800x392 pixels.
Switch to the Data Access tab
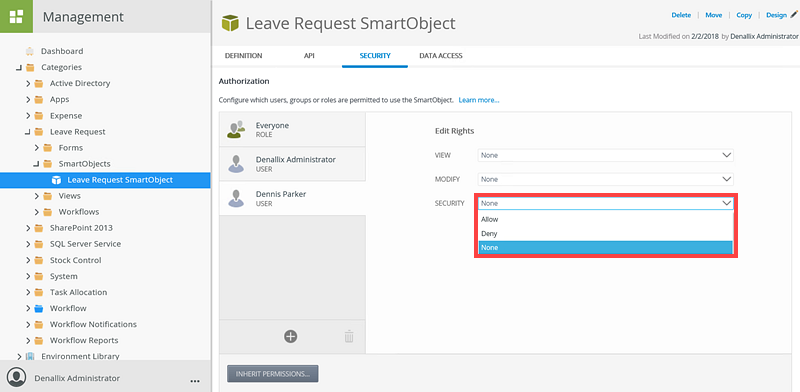click(x=441, y=56)
